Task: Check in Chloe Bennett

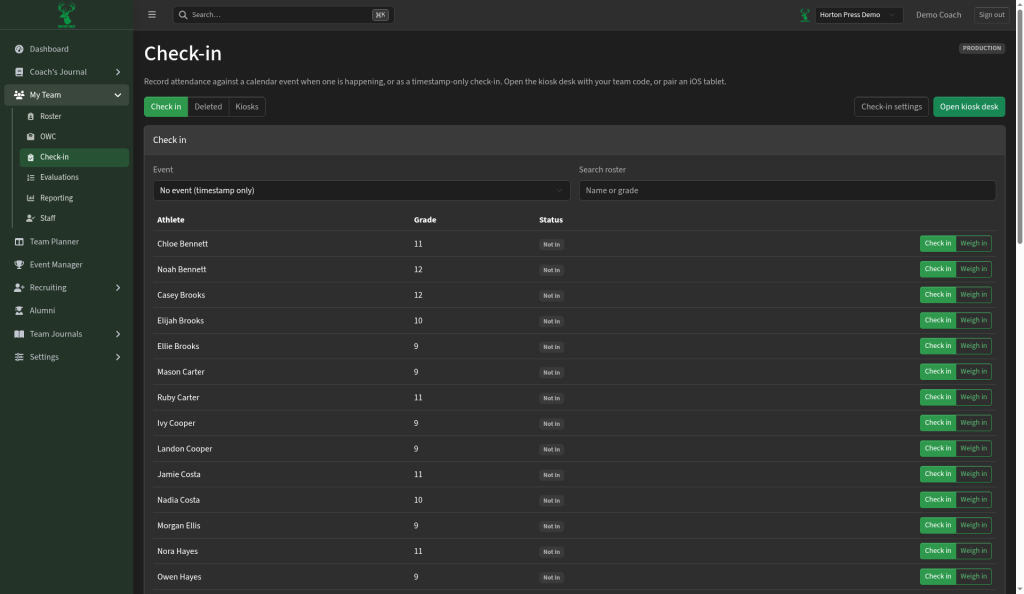Action: 938,243
